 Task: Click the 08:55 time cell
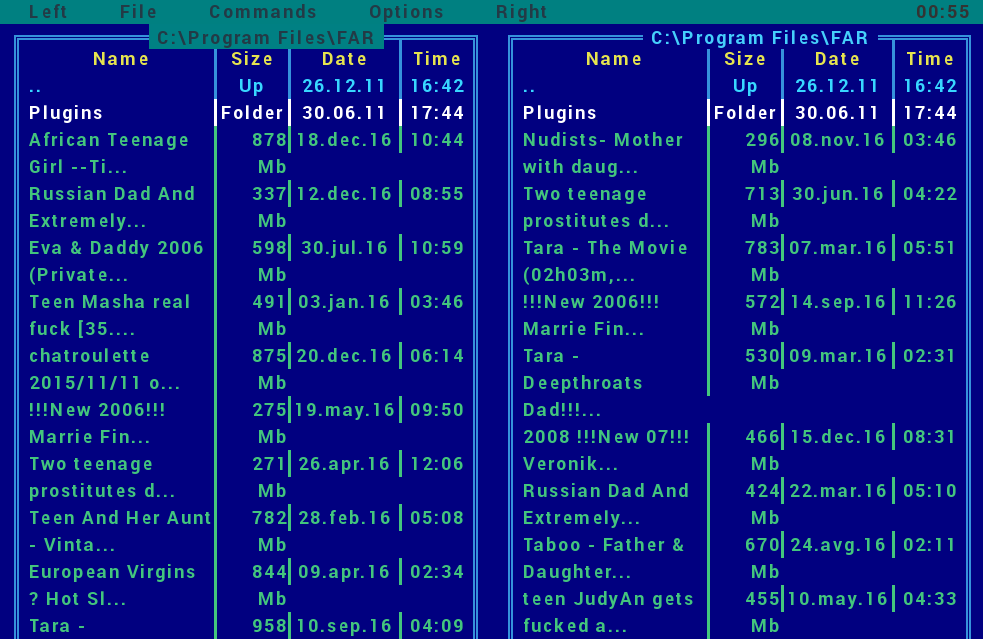(437, 194)
